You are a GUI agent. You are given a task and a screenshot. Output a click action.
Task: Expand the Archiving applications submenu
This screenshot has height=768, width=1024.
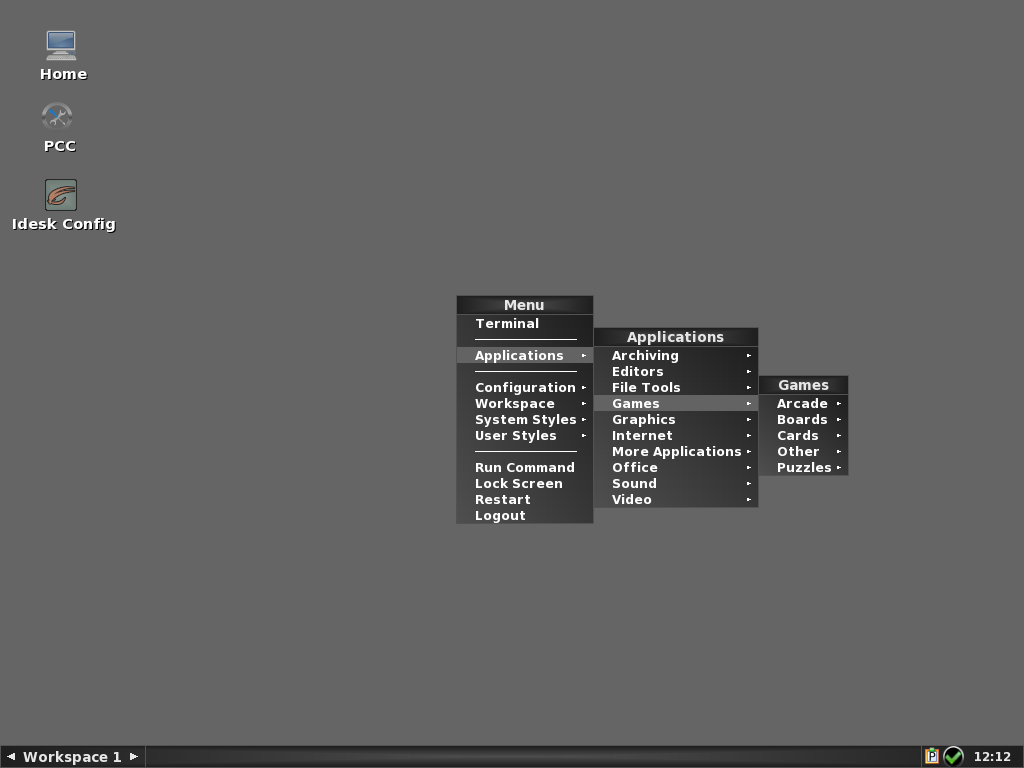point(676,355)
